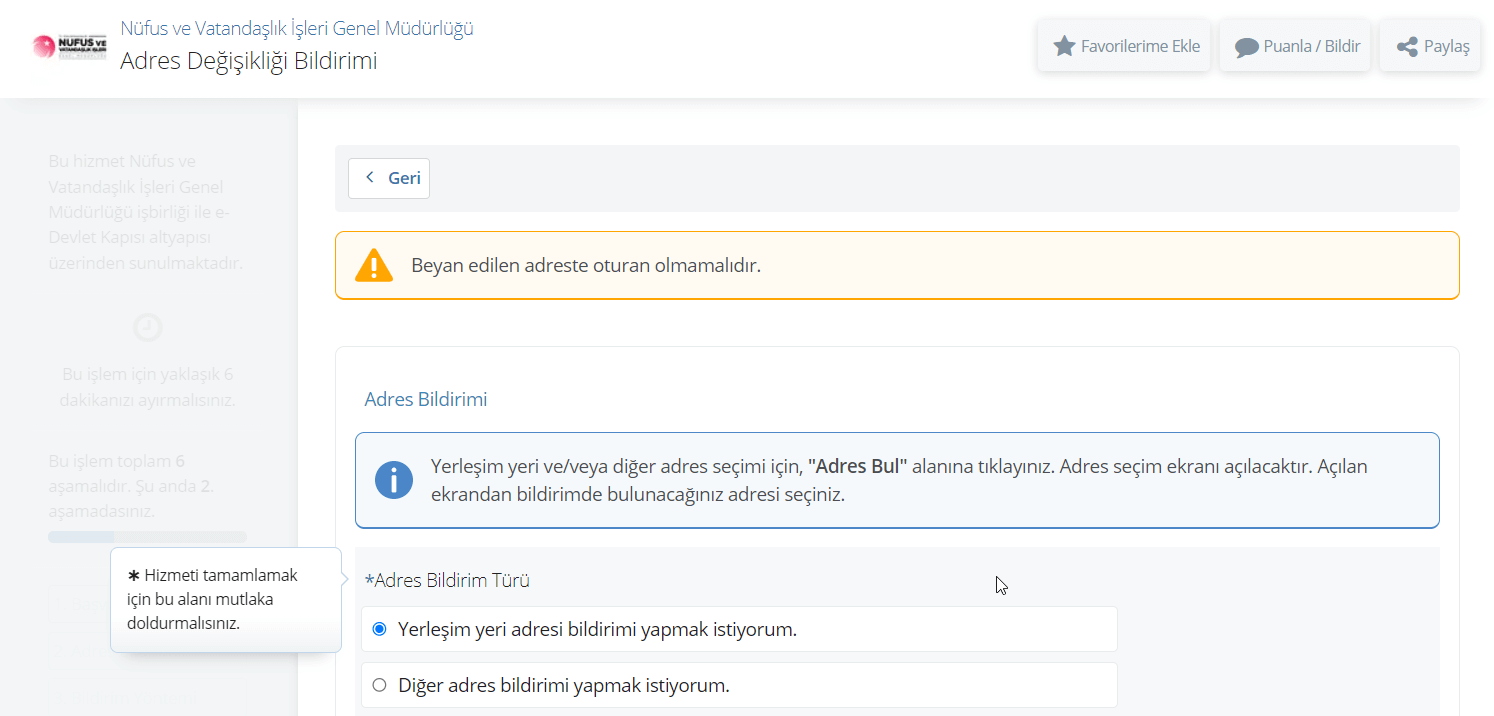1494x716 pixels.
Task: Click the speech bubble icon for Puanla / Bildir
Action: pos(1246,47)
